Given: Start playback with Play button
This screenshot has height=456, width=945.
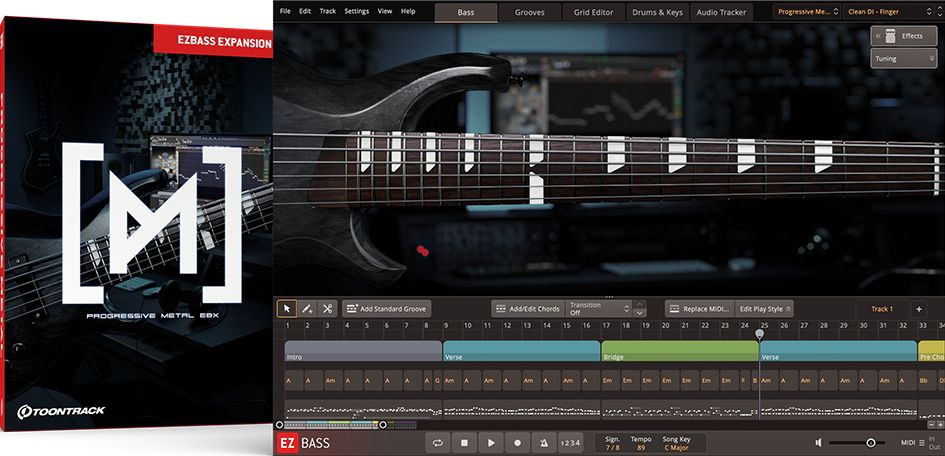Looking at the screenshot, I should (491, 443).
